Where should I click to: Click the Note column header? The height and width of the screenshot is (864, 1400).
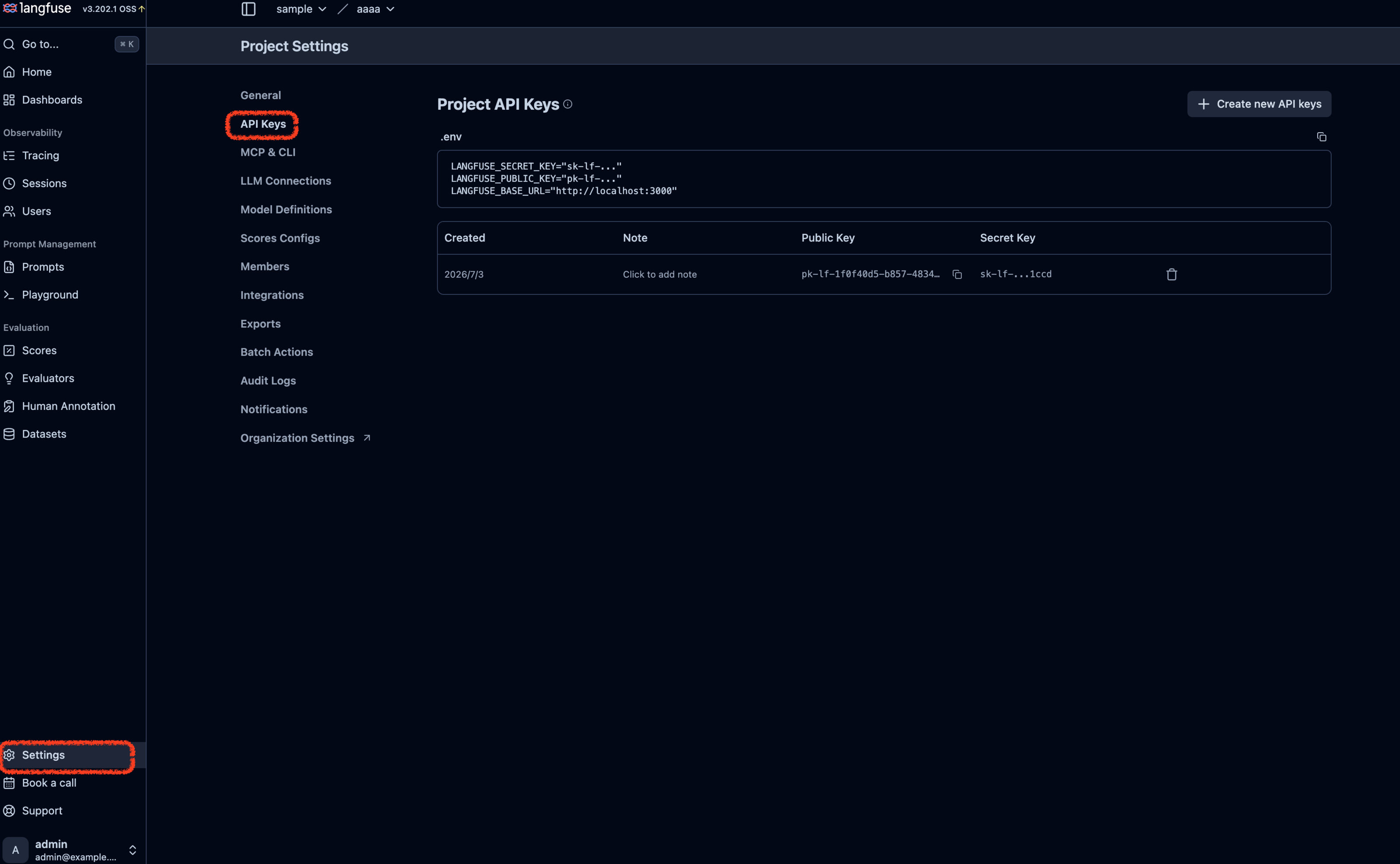635,238
